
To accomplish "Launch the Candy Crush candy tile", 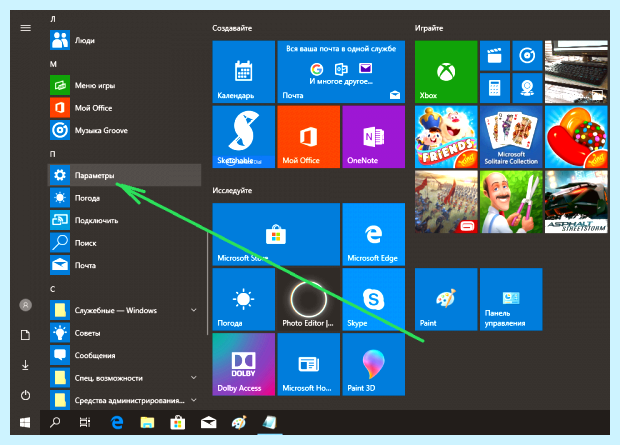I will (576, 136).
